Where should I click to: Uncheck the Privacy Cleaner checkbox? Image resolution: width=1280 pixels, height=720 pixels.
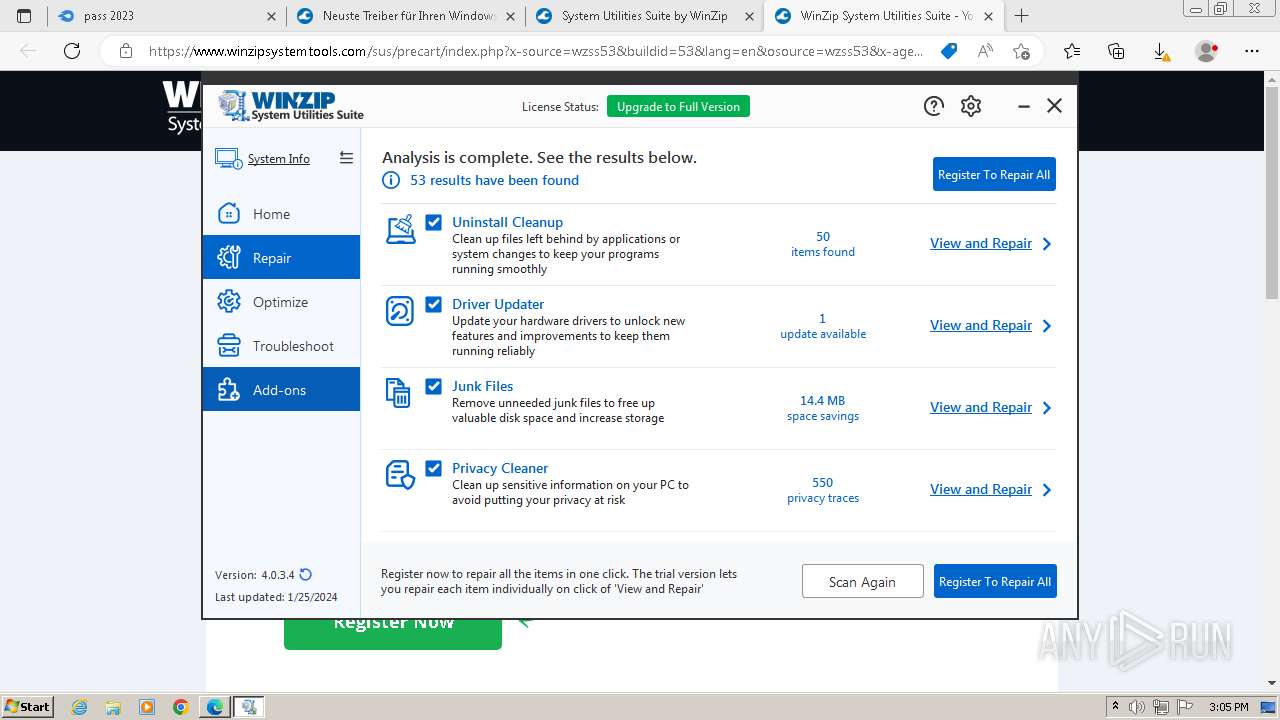click(x=434, y=468)
